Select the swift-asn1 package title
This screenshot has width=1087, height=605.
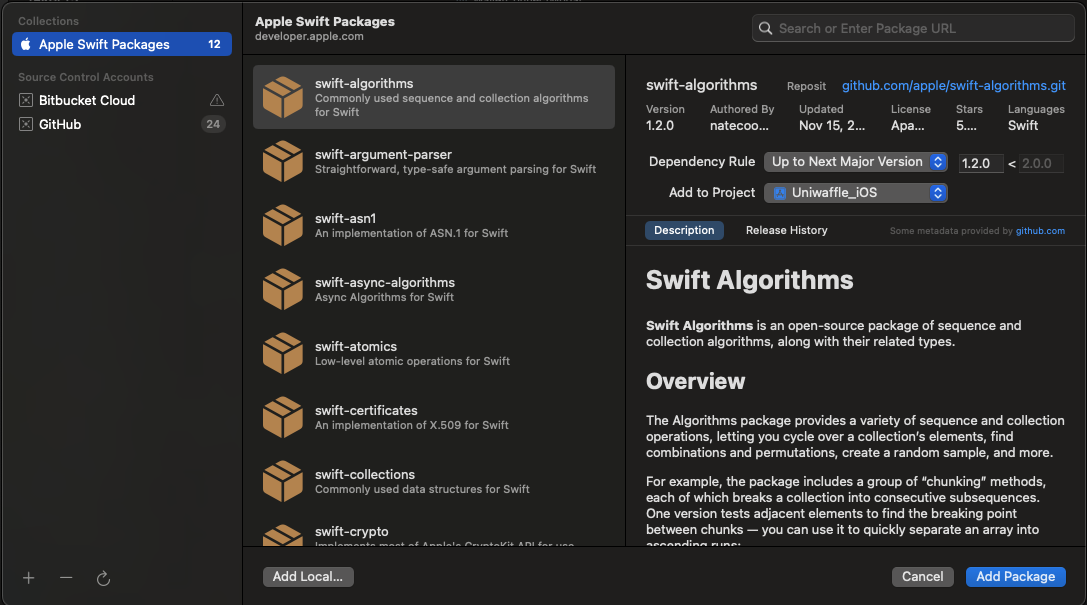345,218
